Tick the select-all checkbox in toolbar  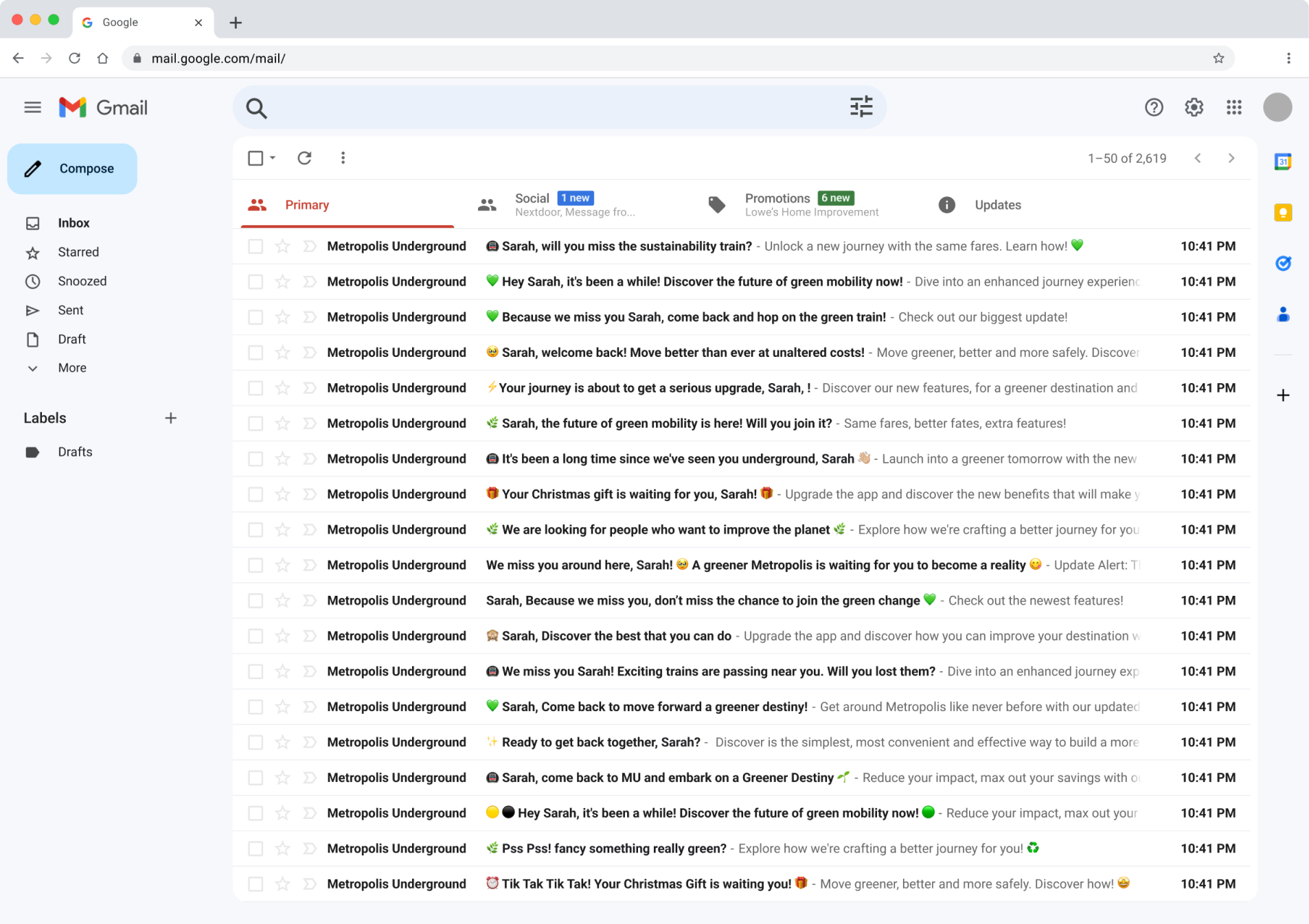pyautogui.click(x=255, y=158)
